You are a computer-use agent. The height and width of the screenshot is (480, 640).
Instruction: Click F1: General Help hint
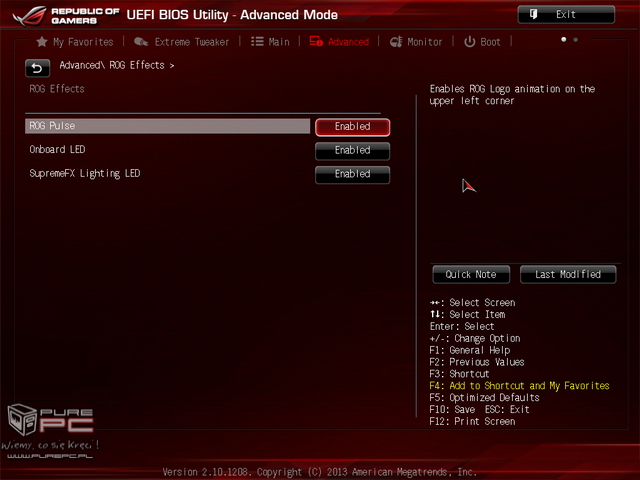coord(470,350)
